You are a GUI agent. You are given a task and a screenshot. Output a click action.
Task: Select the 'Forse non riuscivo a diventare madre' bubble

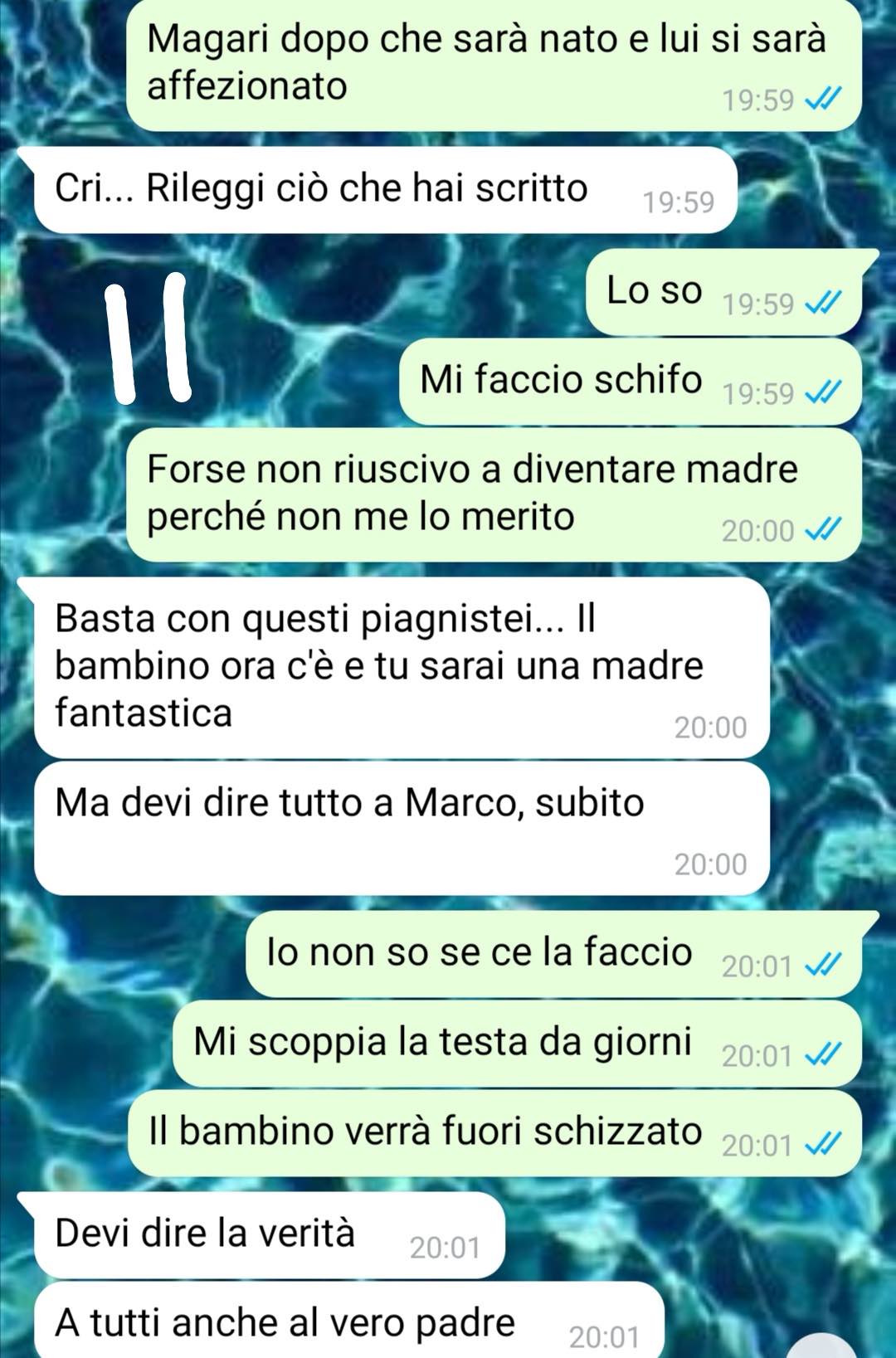tap(494, 495)
